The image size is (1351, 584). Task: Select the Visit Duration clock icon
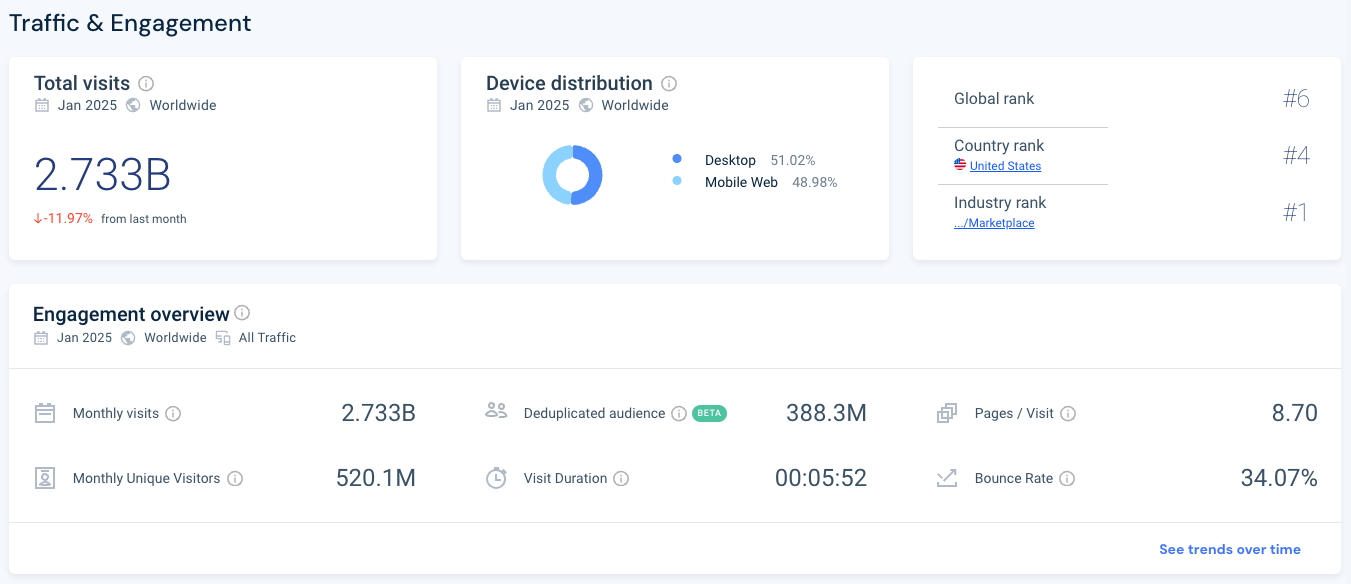pos(496,478)
